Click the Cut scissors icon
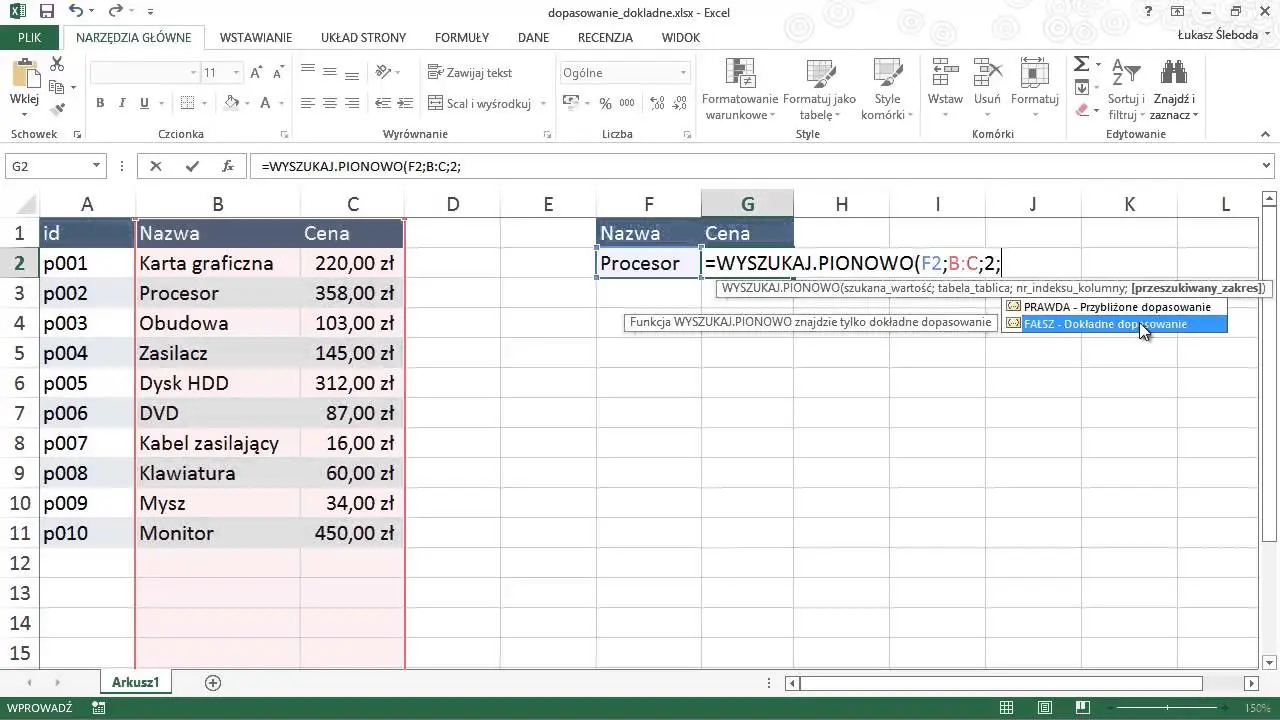Viewport: 1280px width, 720px height. pyautogui.click(x=57, y=64)
